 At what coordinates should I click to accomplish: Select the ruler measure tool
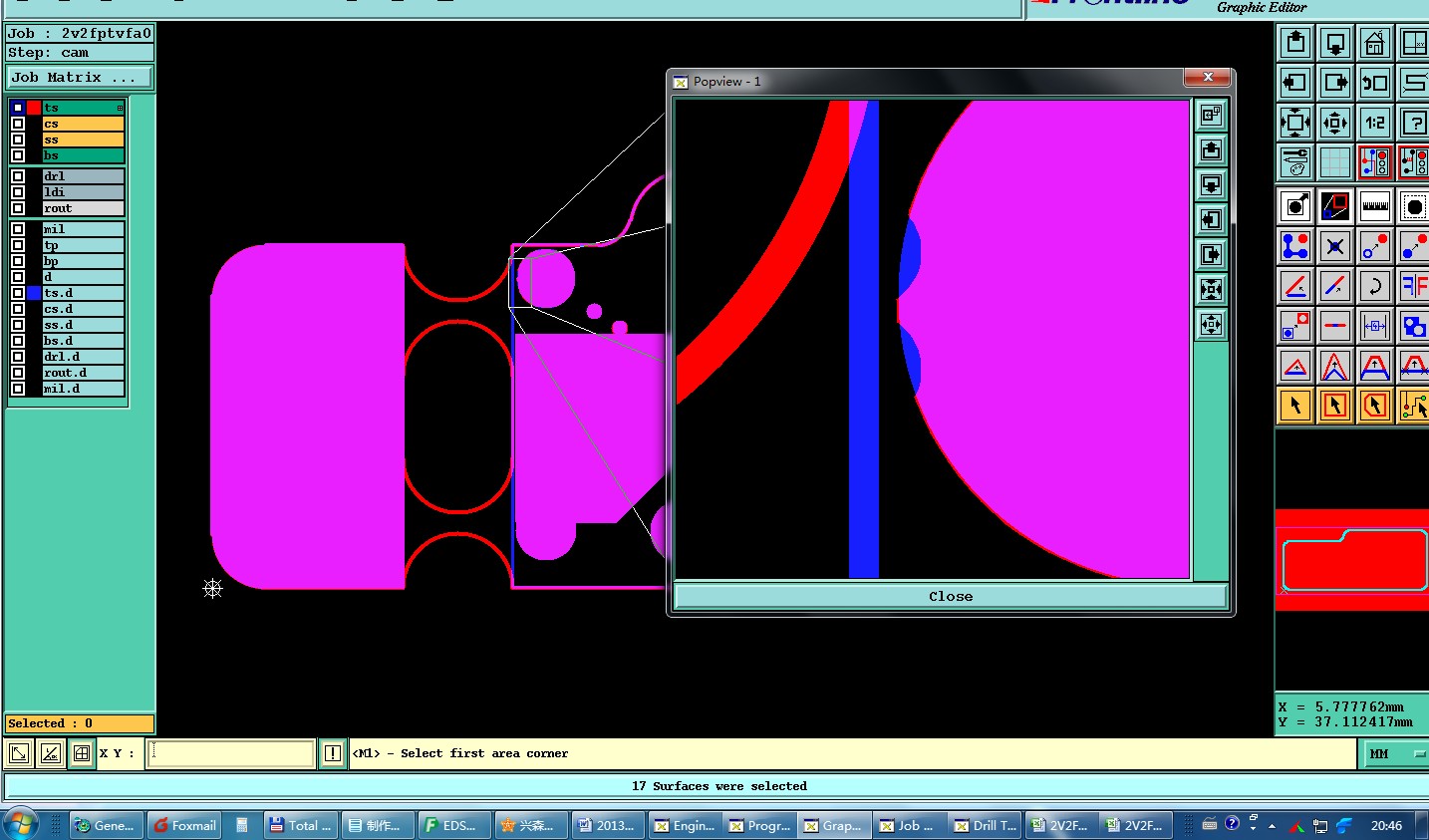(1375, 206)
